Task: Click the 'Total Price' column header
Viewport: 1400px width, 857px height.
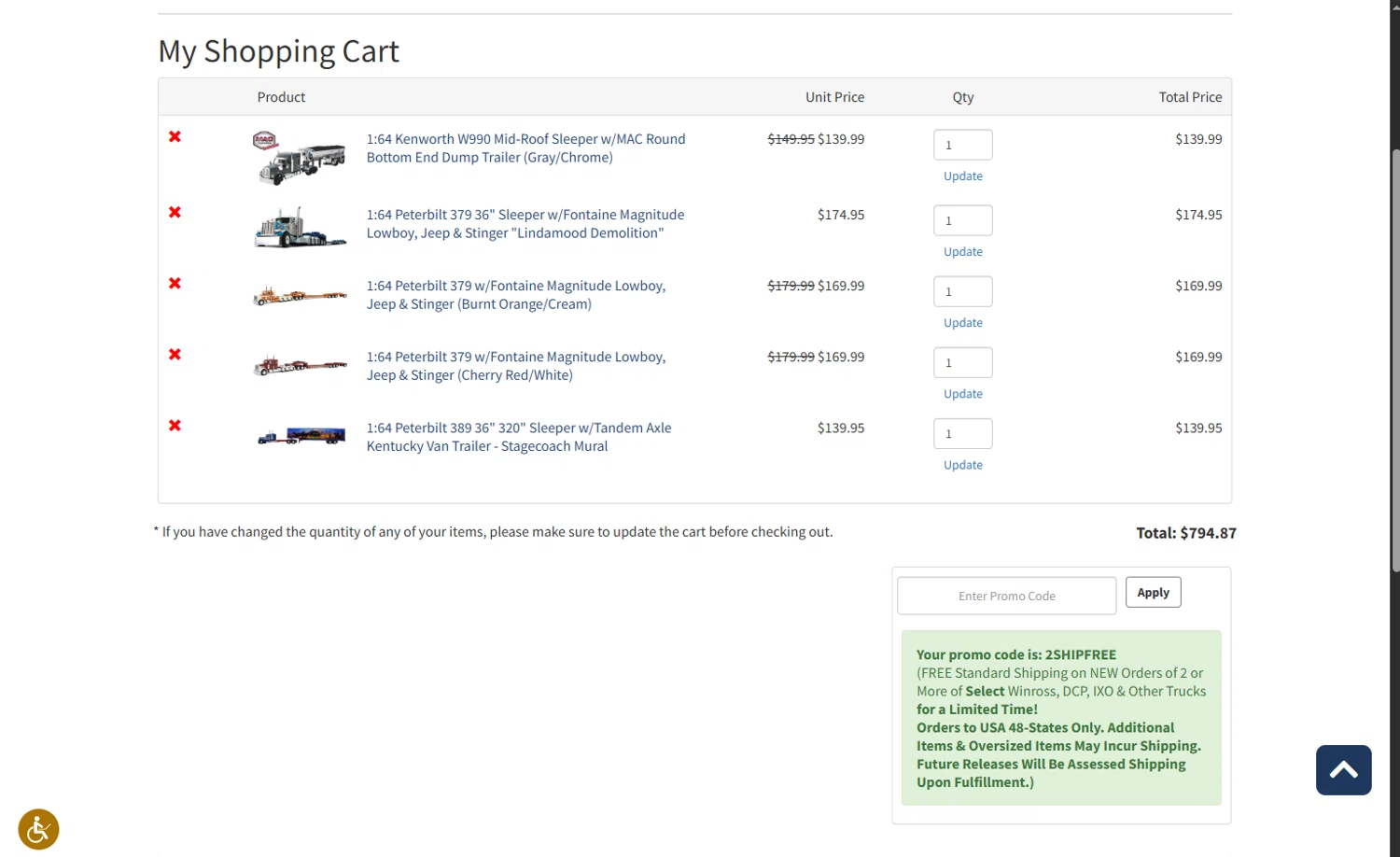Action: pyautogui.click(x=1190, y=97)
